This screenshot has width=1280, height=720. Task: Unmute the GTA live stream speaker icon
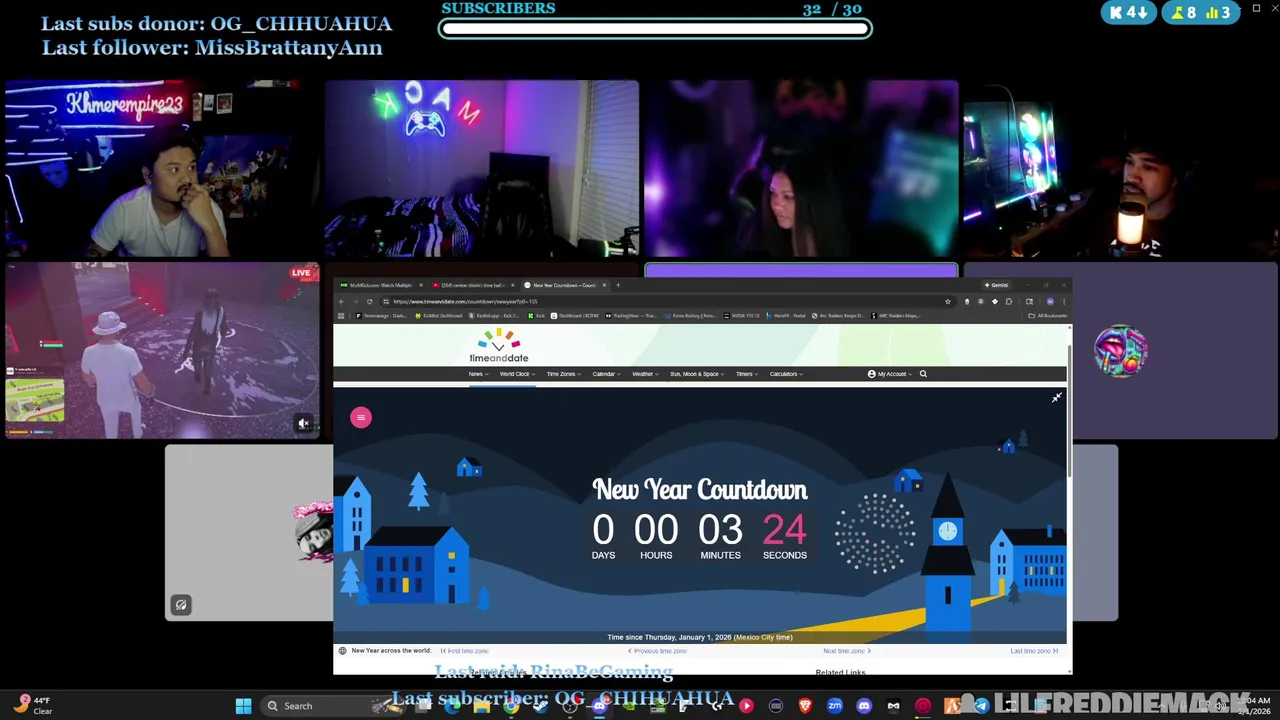[304, 424]
